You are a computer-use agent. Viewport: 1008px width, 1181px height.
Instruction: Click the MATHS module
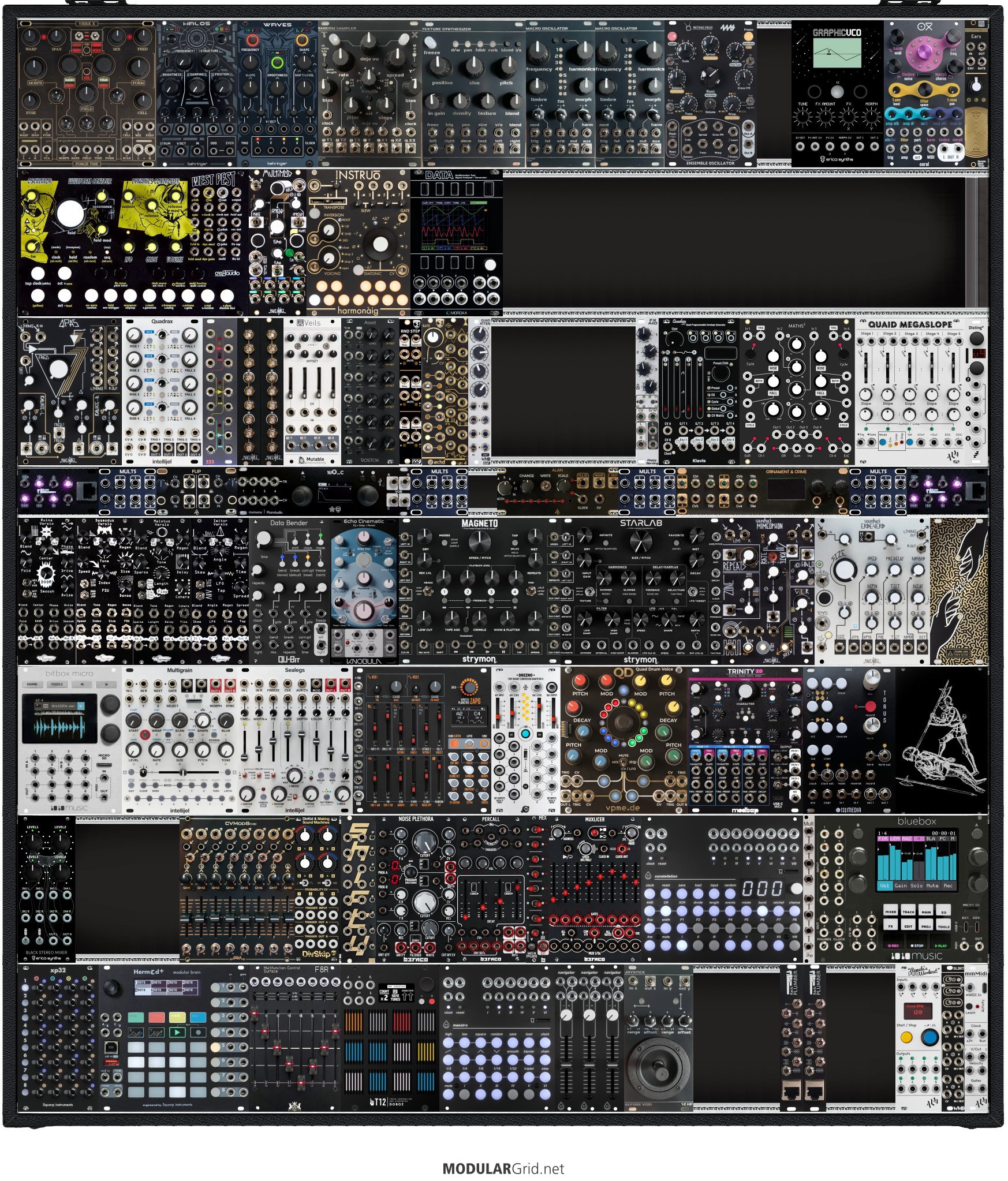(x=797, y=391)
